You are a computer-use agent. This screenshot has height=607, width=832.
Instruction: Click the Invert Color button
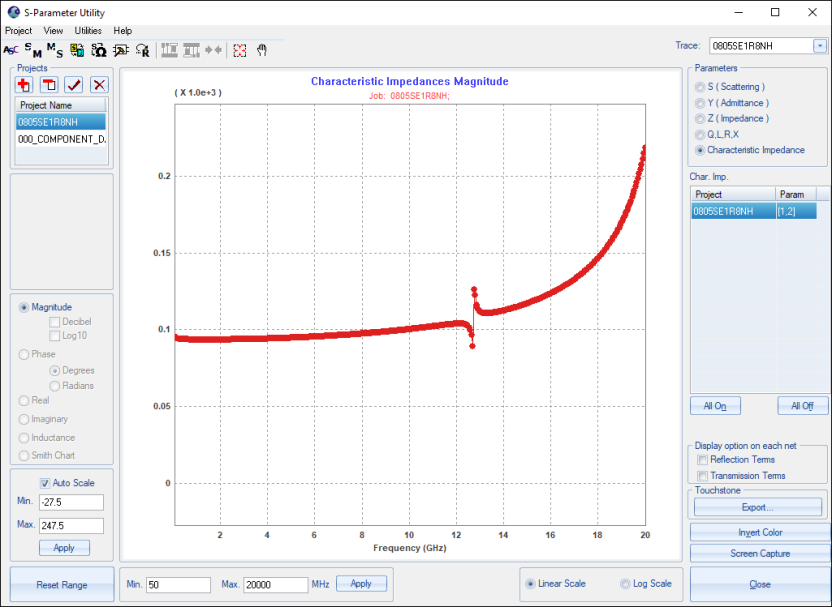click(760, 532)
